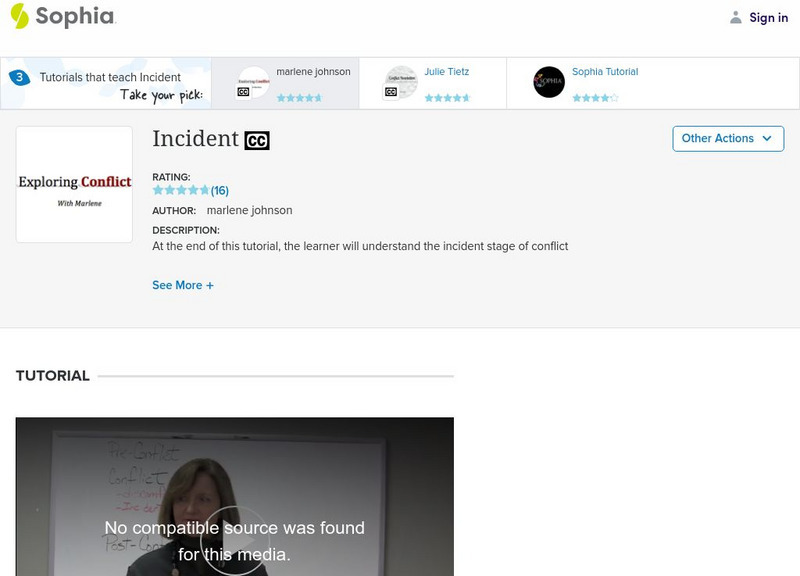
Task: Expand the See More description
Action: (x=184, y=287)
